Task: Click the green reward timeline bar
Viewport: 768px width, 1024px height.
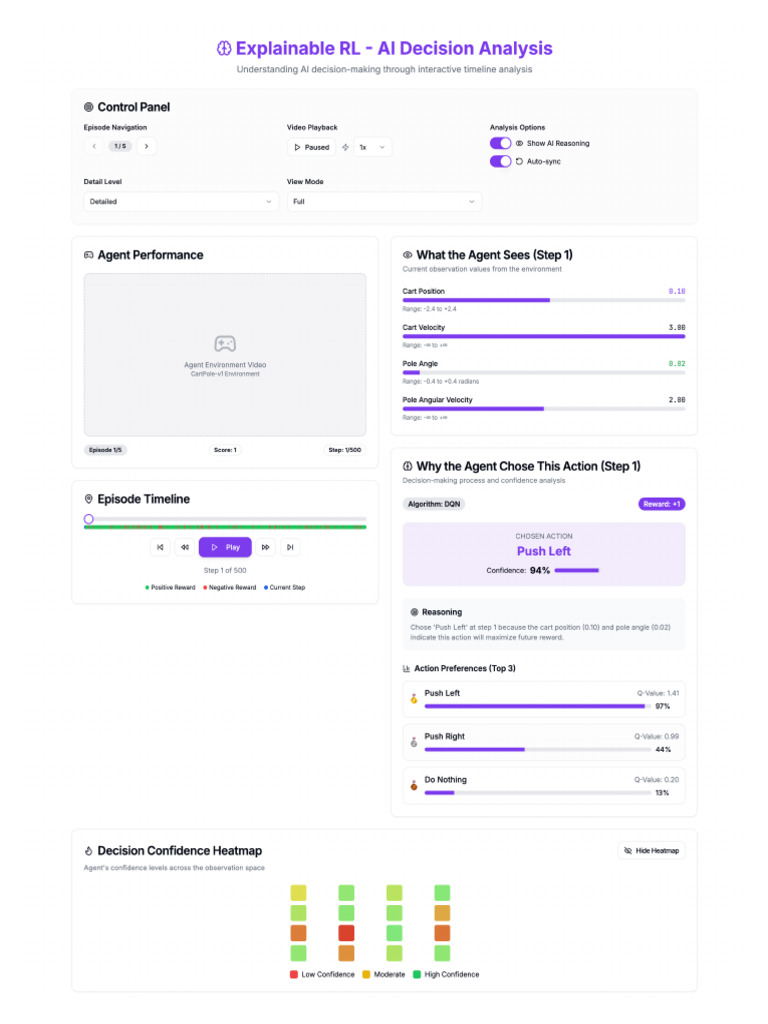Action: tap(225, 527)
